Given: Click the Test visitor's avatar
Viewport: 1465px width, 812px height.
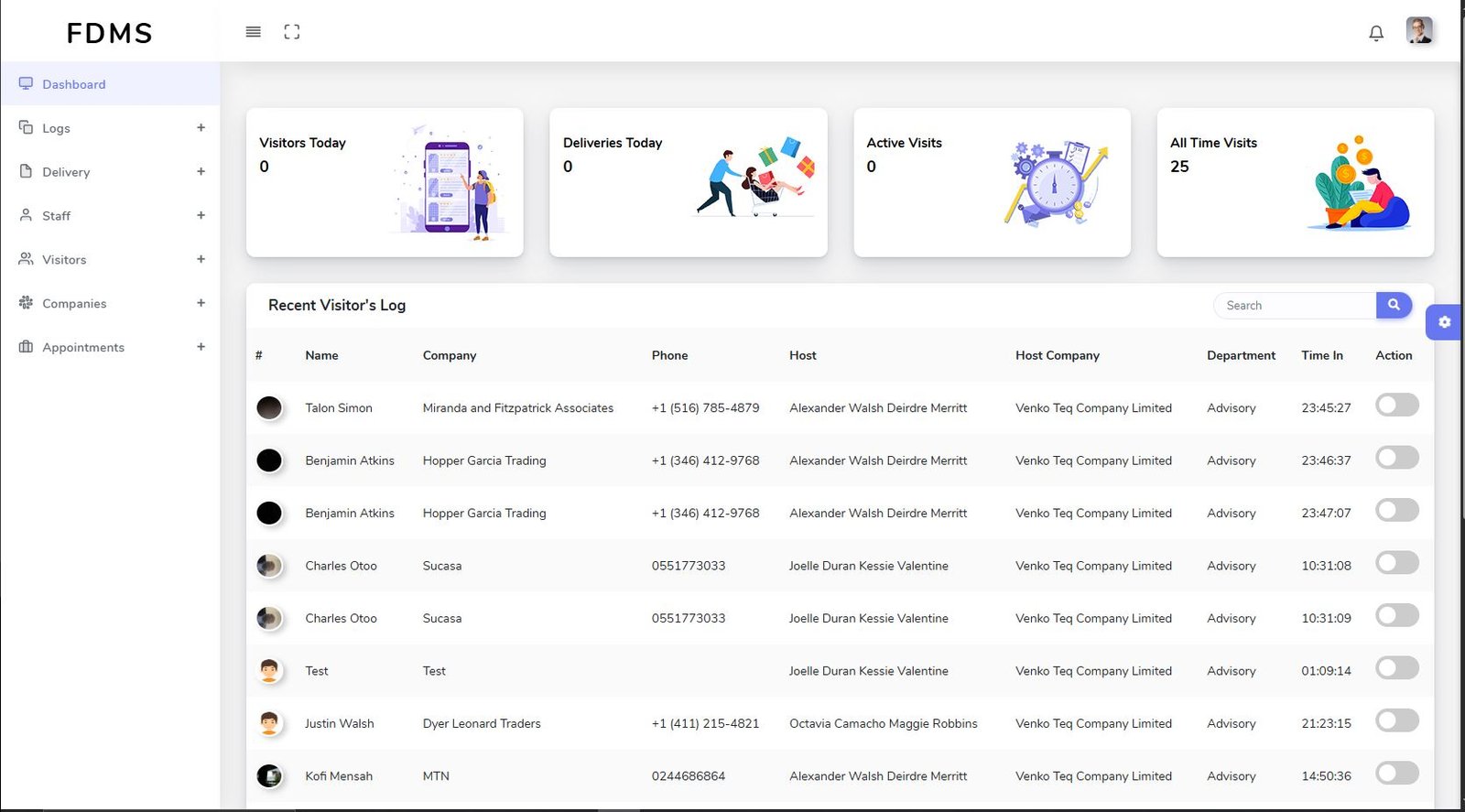Looking at the screenshot, I should [x=269, y=671].
